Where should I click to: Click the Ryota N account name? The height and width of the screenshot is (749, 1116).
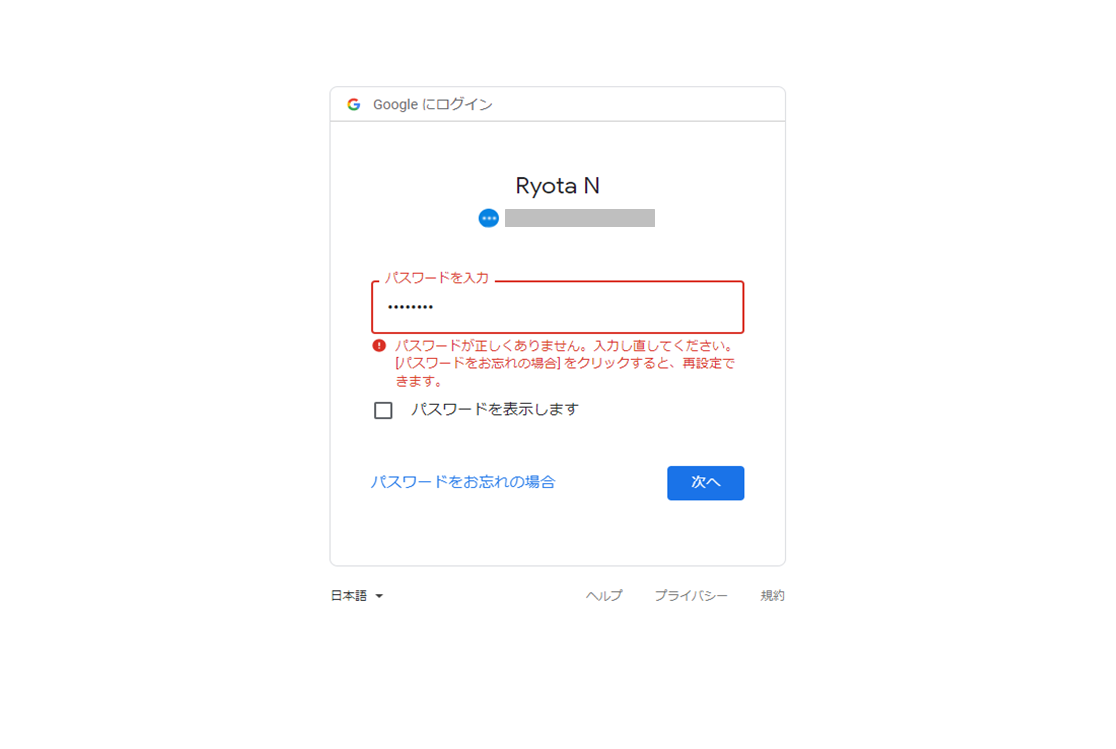tap(557, 186)
